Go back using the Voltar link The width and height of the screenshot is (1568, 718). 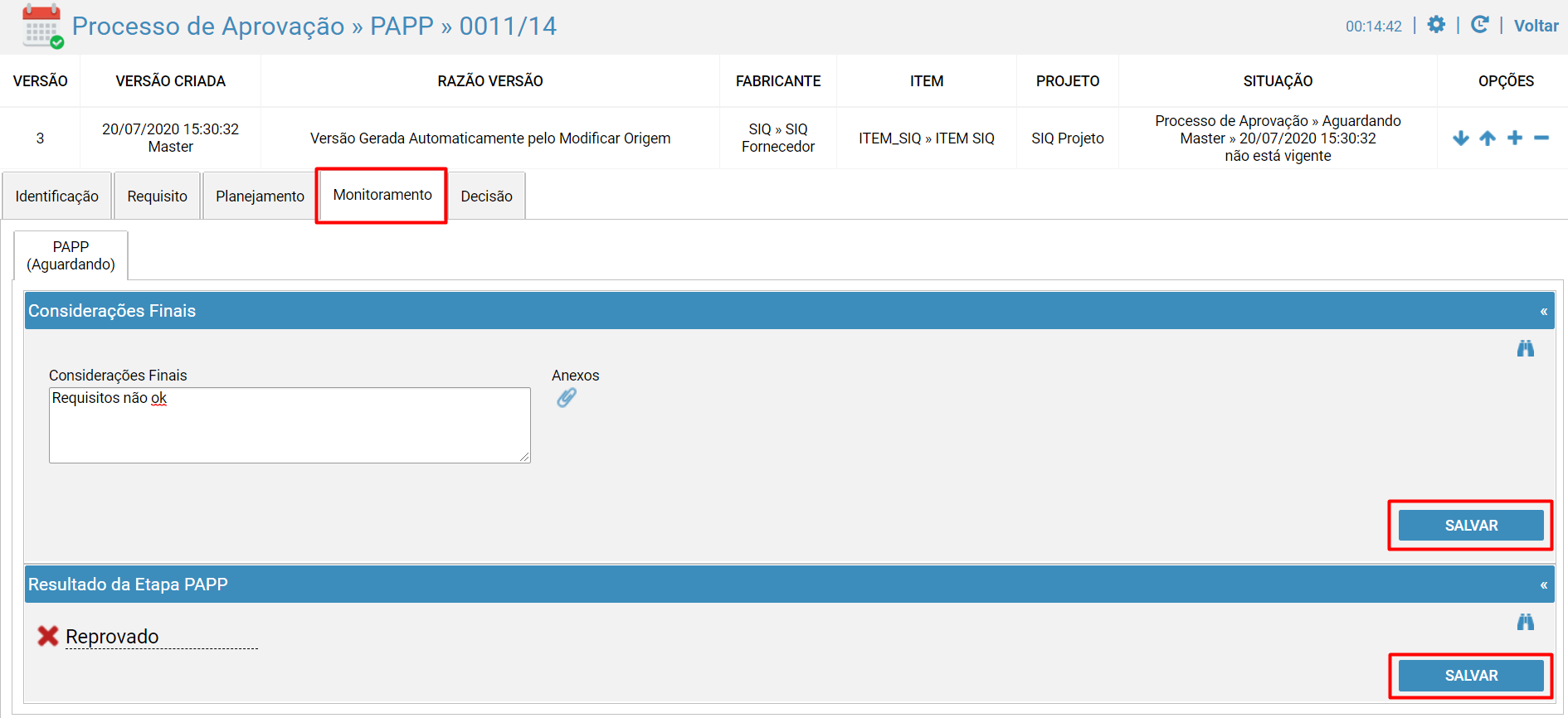1536,26
